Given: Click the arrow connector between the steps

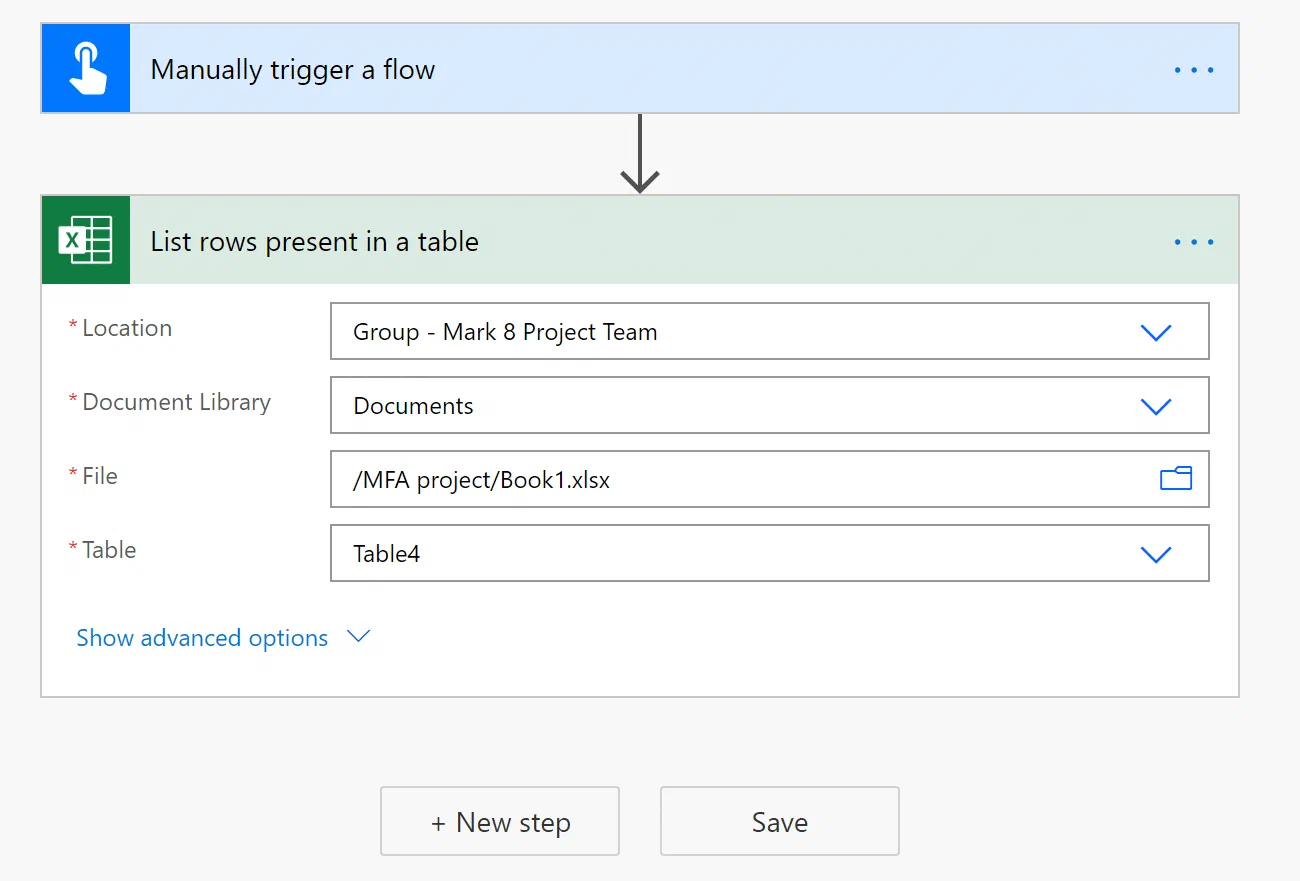Looking at the screenshot, I should 640,153.
